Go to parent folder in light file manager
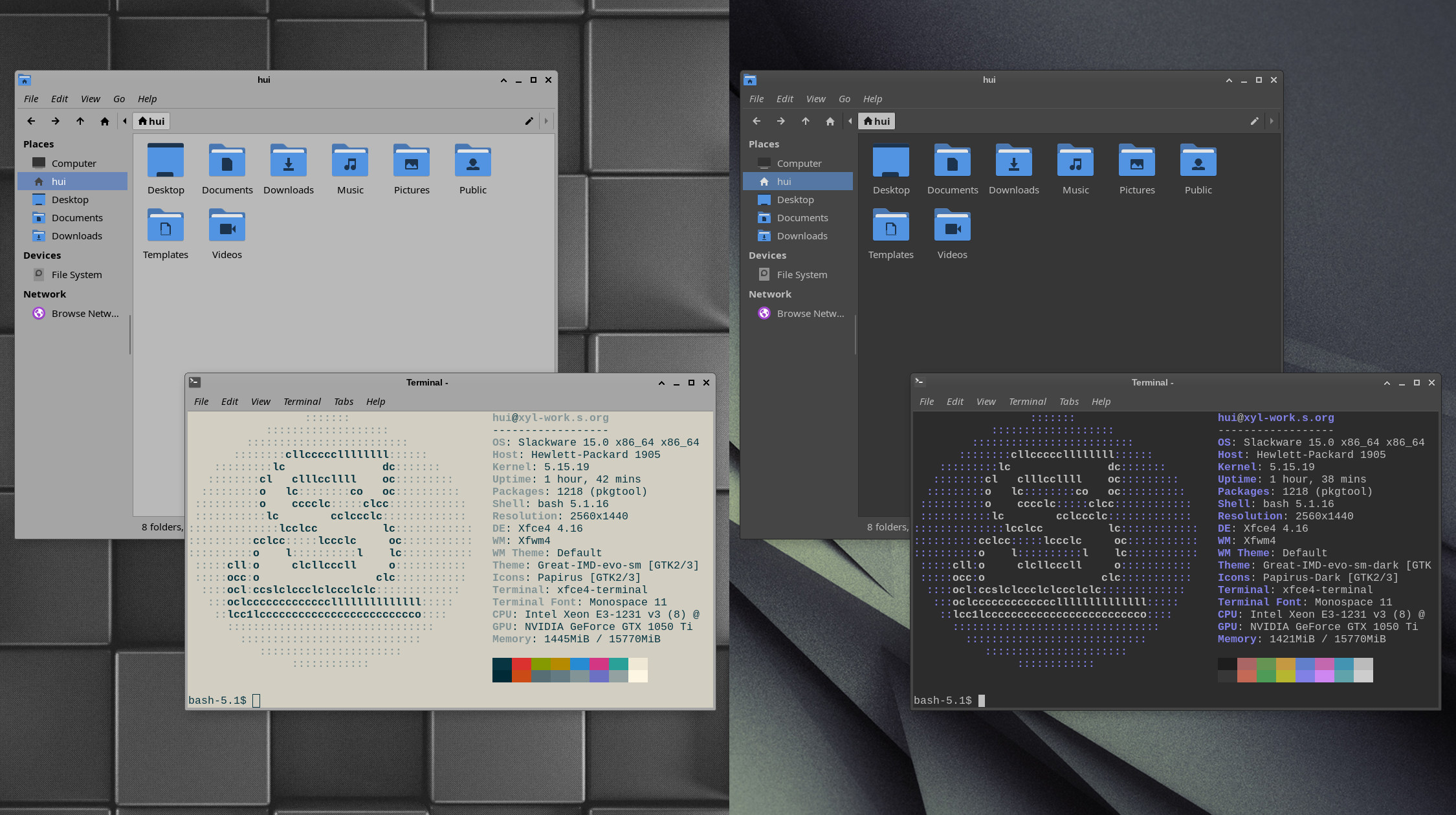This screenshot has width=1456, height=815. tap(80, 121)
